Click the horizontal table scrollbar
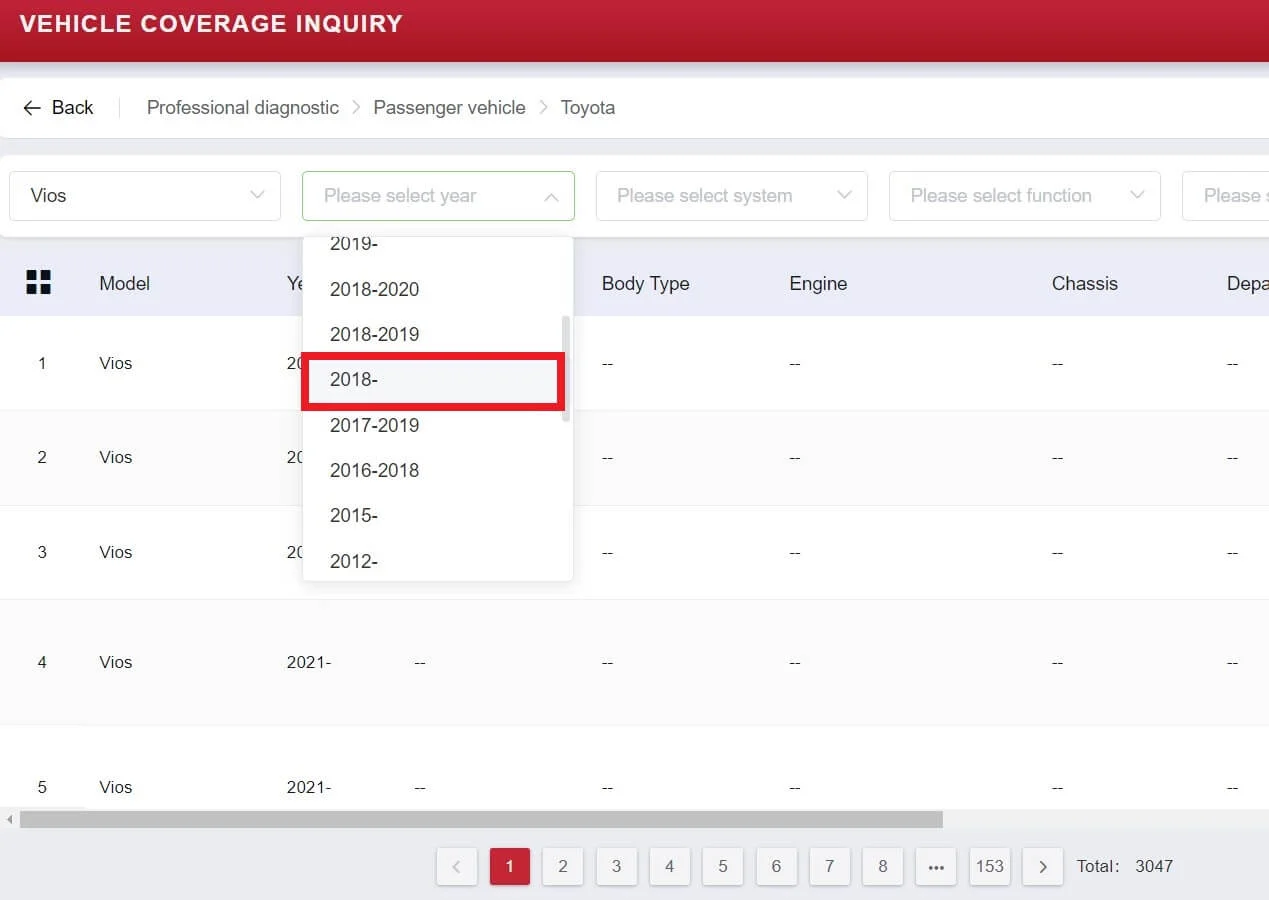Viewport: 1269px width, 900px height. 480,820
